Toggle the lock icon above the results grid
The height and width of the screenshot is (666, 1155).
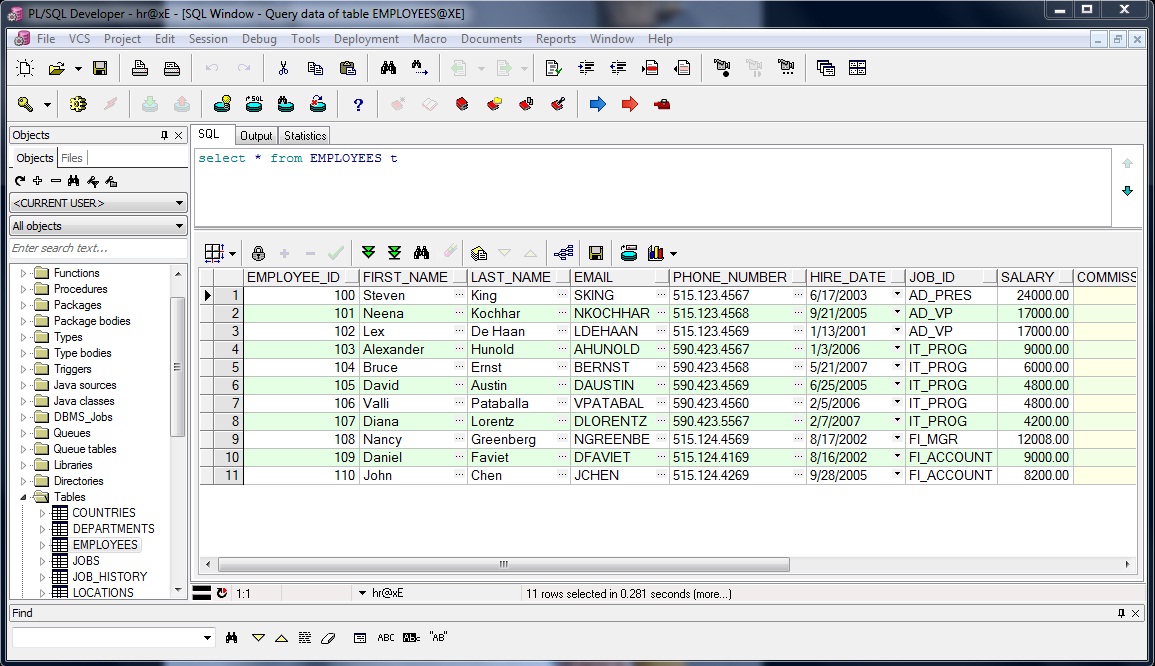click(258, 252)
